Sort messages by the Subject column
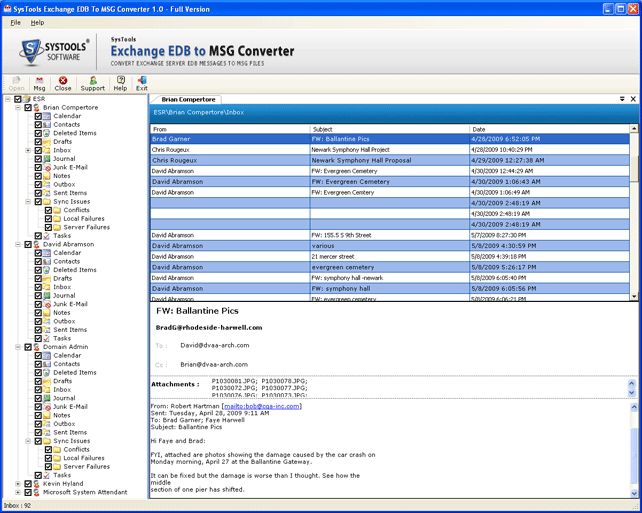Screen dimensions: 642x513 click(390, 129)
